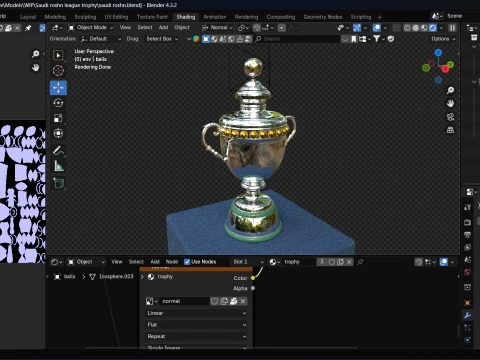This screenshot has height=360, width=480.
Task: Activate the Transform tool
Action: click(58, 133)
